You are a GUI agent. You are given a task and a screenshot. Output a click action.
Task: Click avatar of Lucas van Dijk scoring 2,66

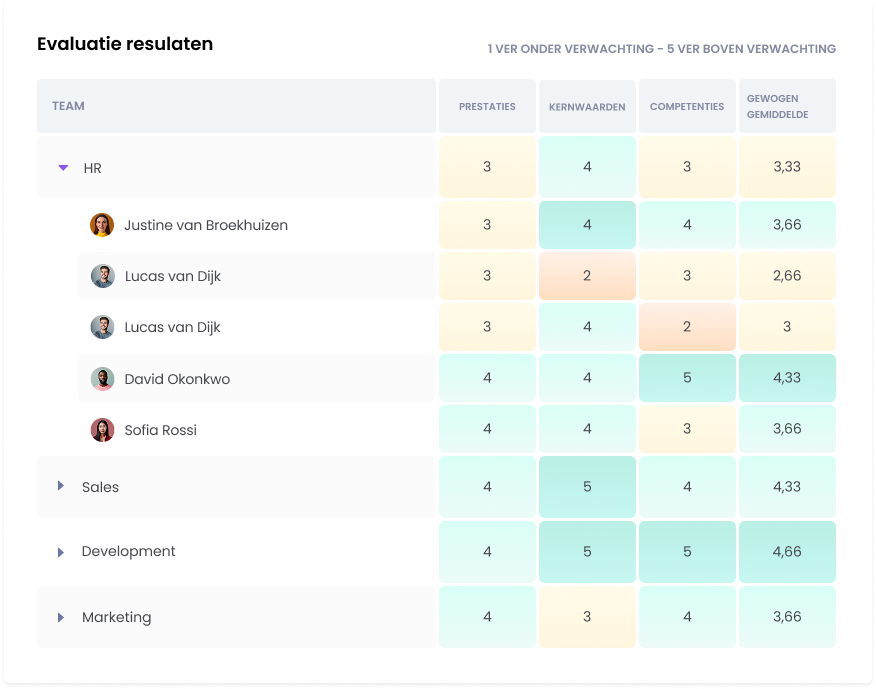(102, 276)
